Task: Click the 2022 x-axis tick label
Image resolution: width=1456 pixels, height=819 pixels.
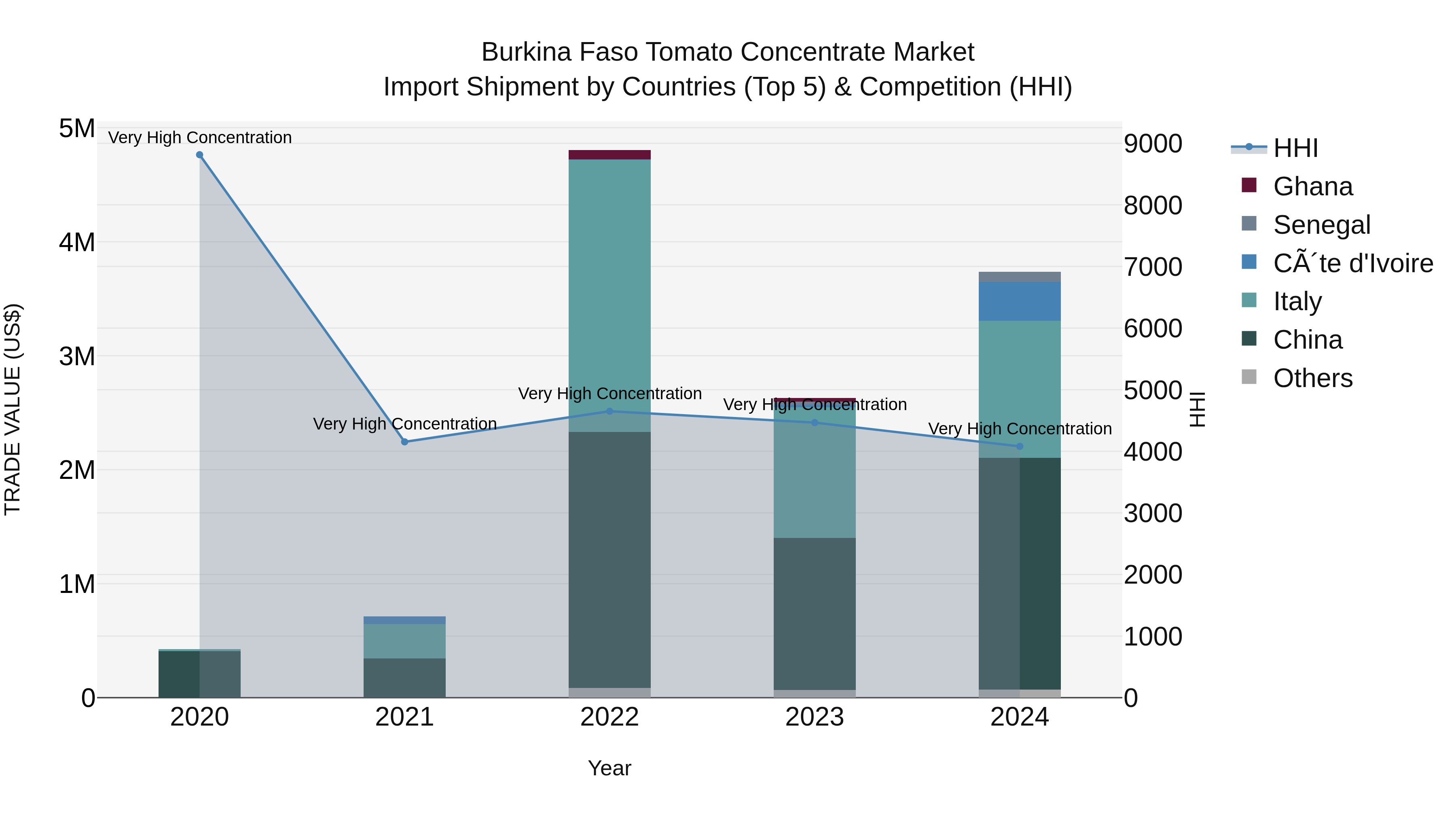Action: pyautogui.click(x=609, y=717)
